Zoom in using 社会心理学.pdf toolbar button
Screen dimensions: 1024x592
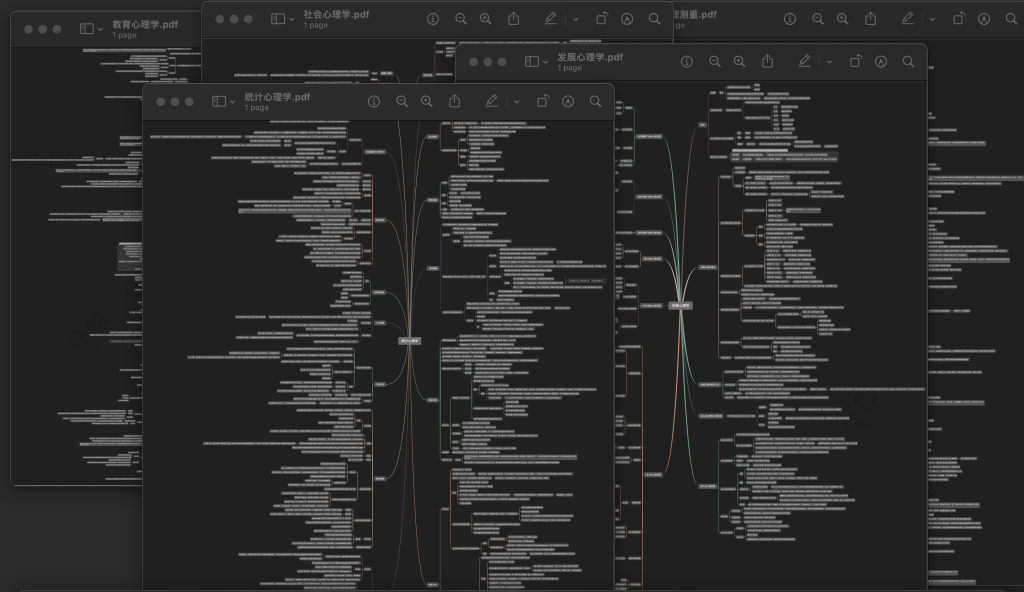pyautogui.click(x=486, y=19)
